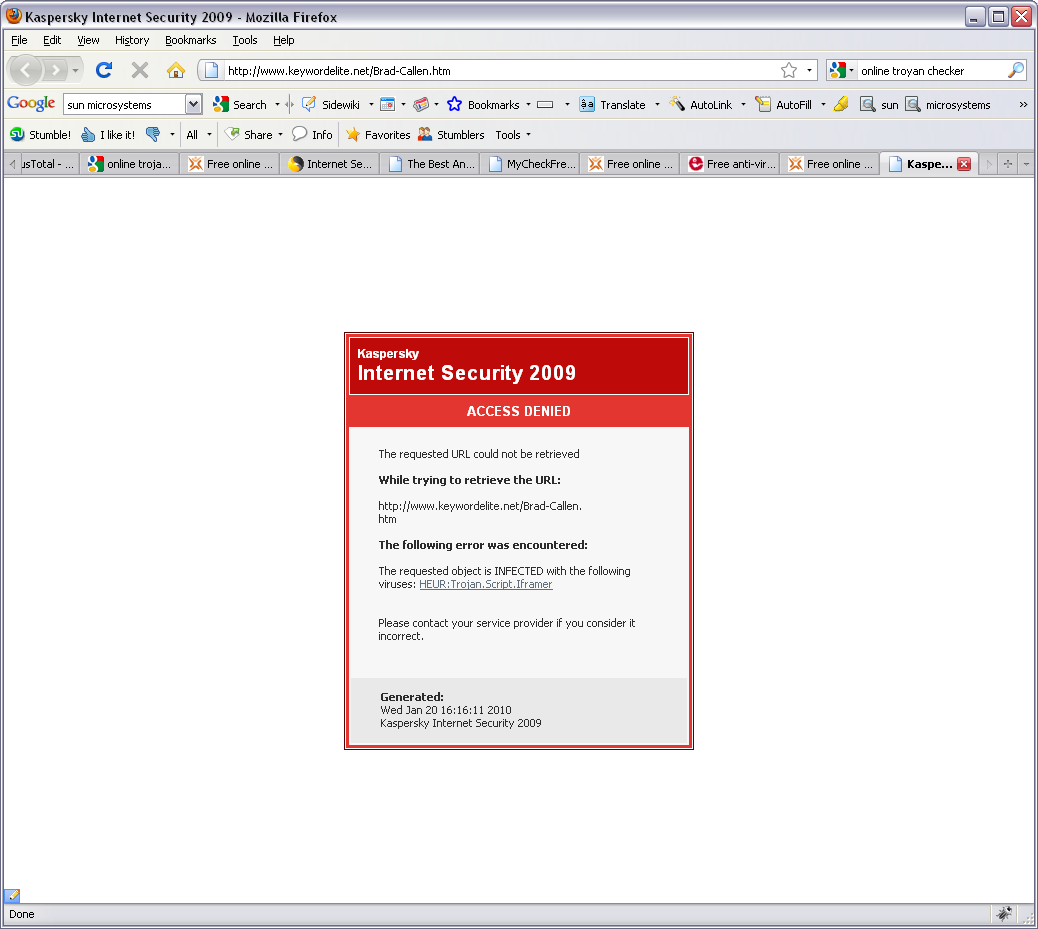Click the Favorites button
This screenshot has width=1038, height=929.
pos(378,134)
